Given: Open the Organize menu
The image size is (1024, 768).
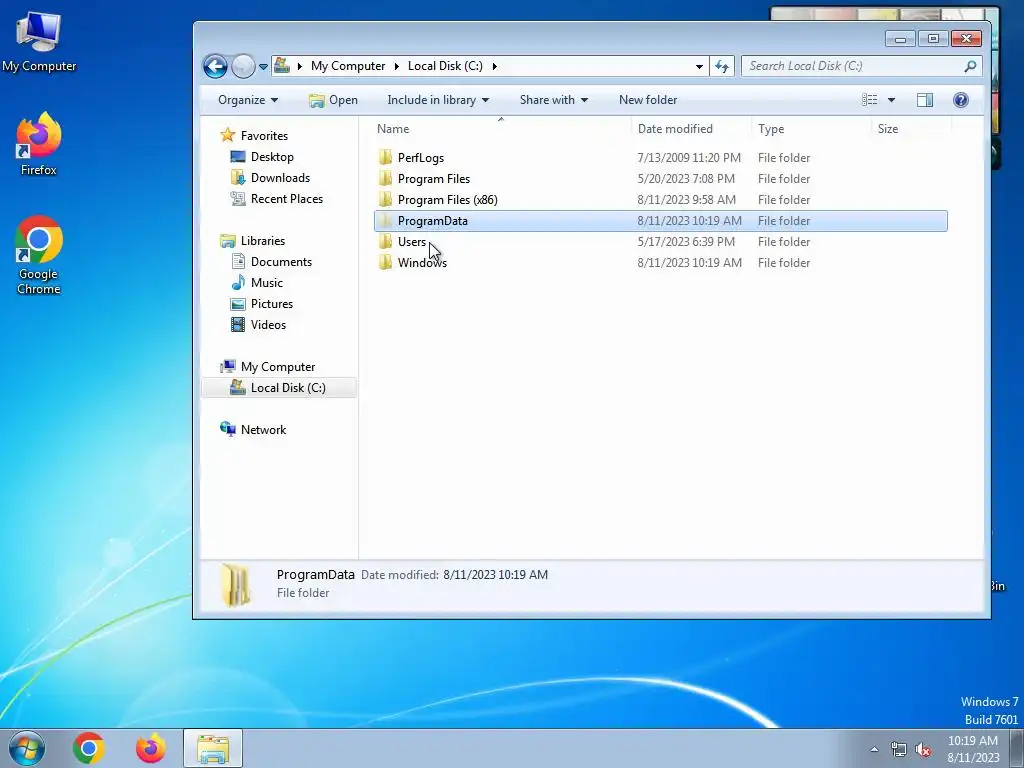Looking at the screenshot, I should point(248,100).
